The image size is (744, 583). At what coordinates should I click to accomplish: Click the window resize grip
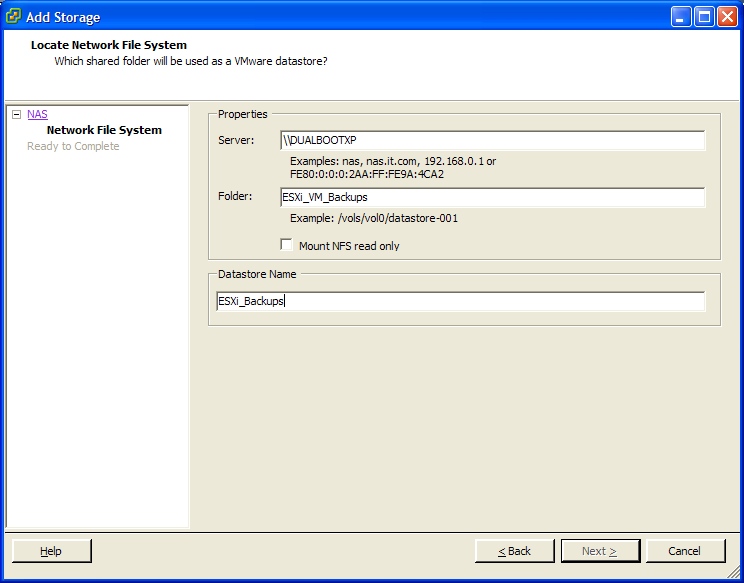(733, 573)
